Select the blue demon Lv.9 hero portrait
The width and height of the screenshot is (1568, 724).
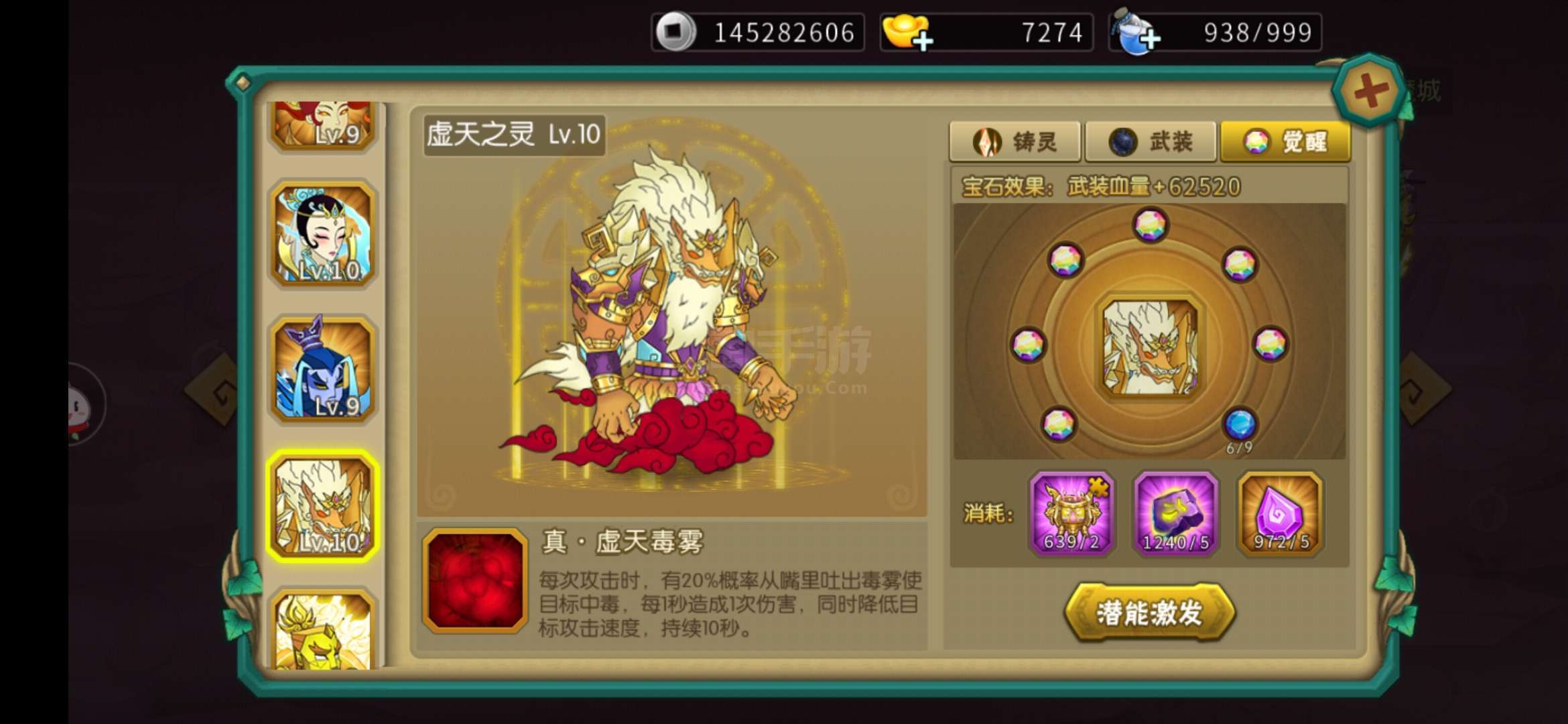click(322, 369)
